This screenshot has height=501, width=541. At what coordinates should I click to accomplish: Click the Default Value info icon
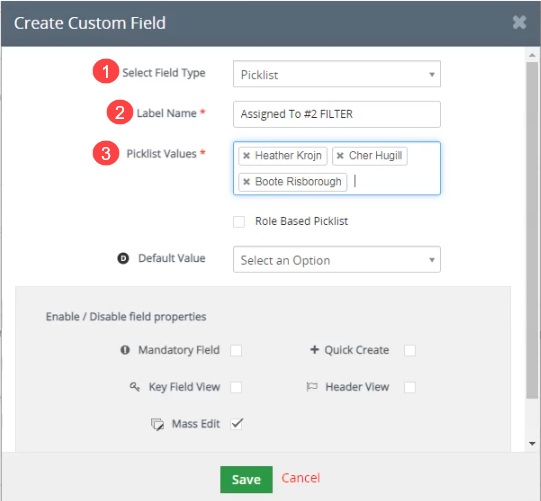(x=123, y=258)
